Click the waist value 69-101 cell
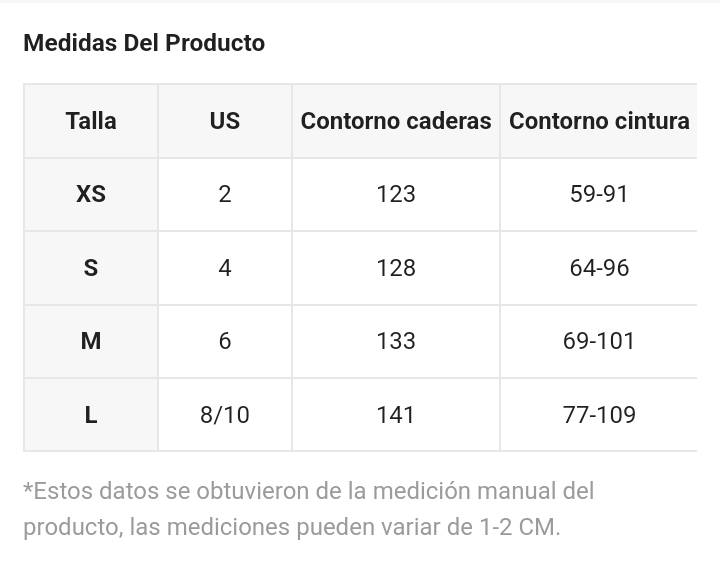Image resolution: width=720 pixels, height=581 pixels. coord(599,341)
